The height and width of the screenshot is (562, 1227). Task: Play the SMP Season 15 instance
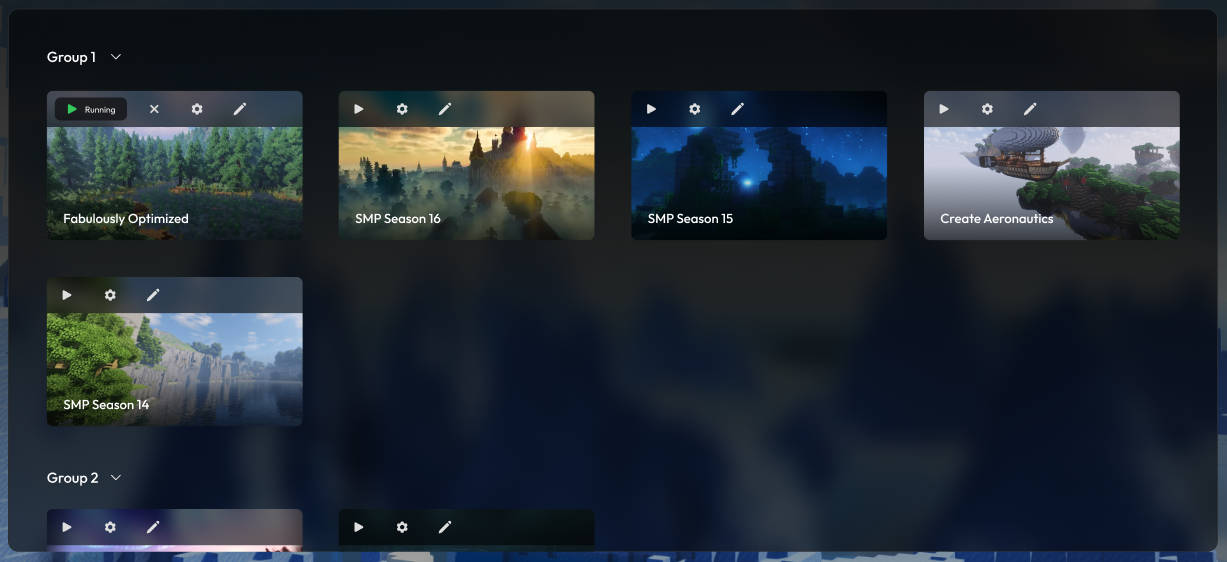[651, 109]
